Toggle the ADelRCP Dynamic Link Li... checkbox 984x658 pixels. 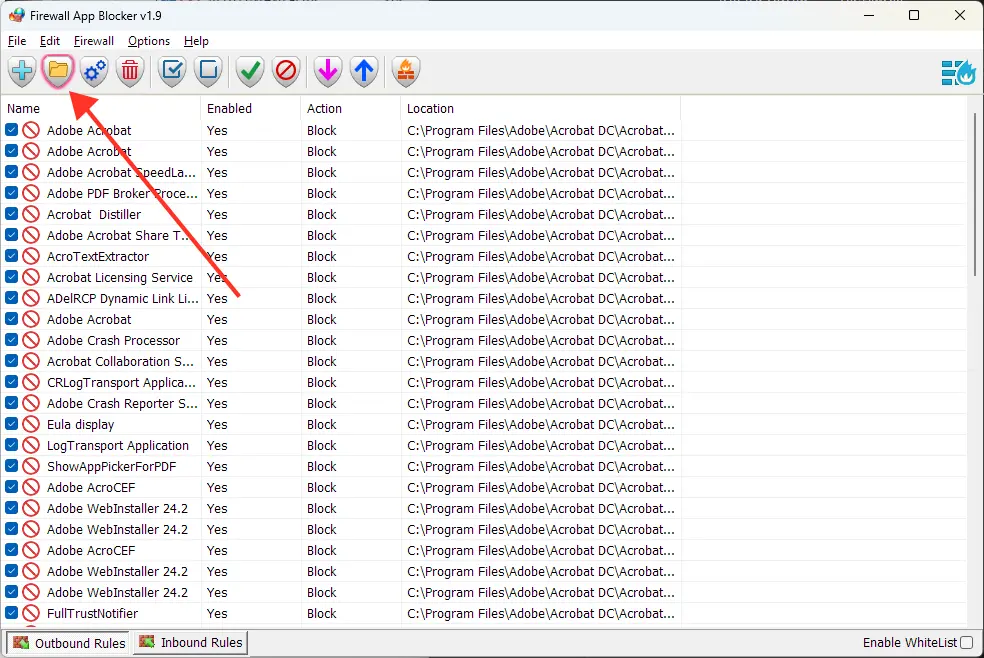11,298
